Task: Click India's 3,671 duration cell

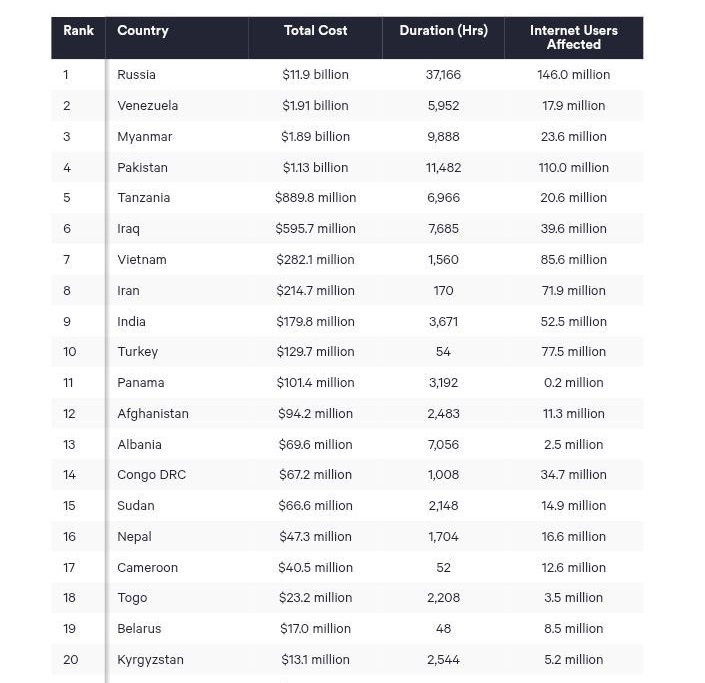Action: 443,322
